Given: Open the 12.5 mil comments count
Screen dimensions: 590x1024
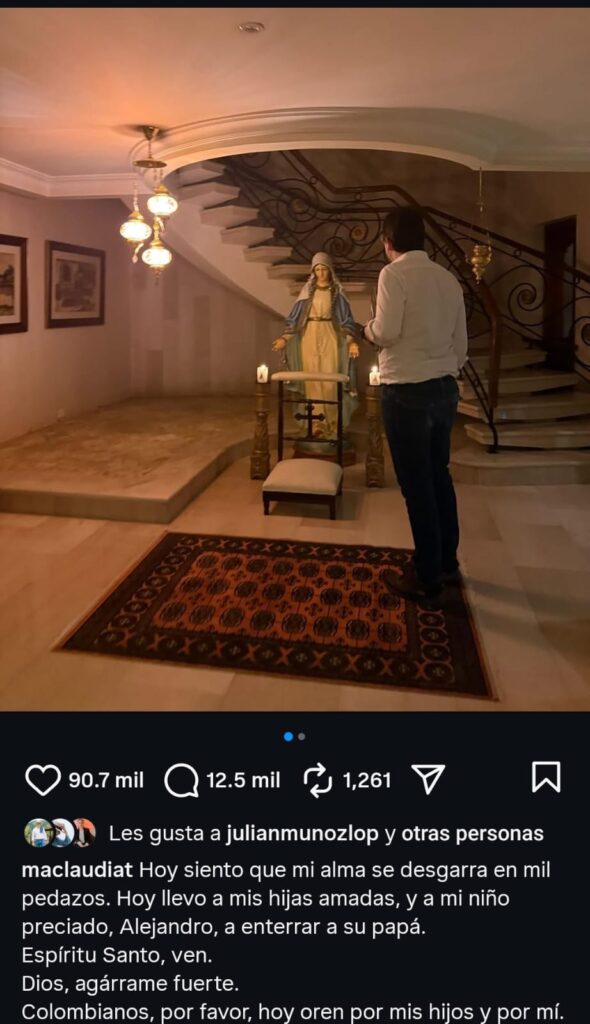Looking at the screenshot, I should (x=243, y=780).
